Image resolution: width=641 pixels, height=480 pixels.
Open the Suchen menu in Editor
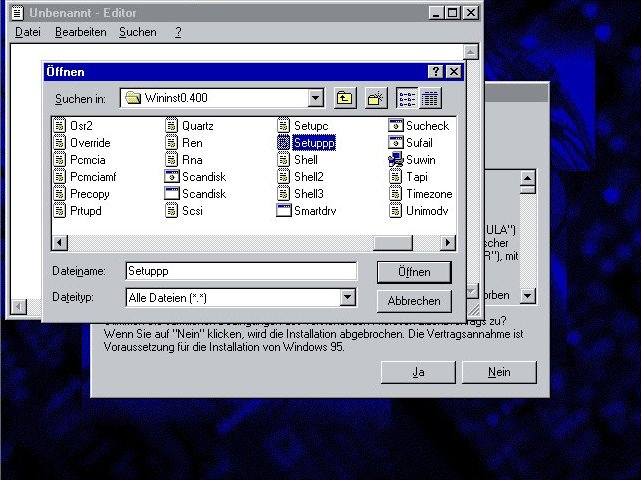pos(138,32)
